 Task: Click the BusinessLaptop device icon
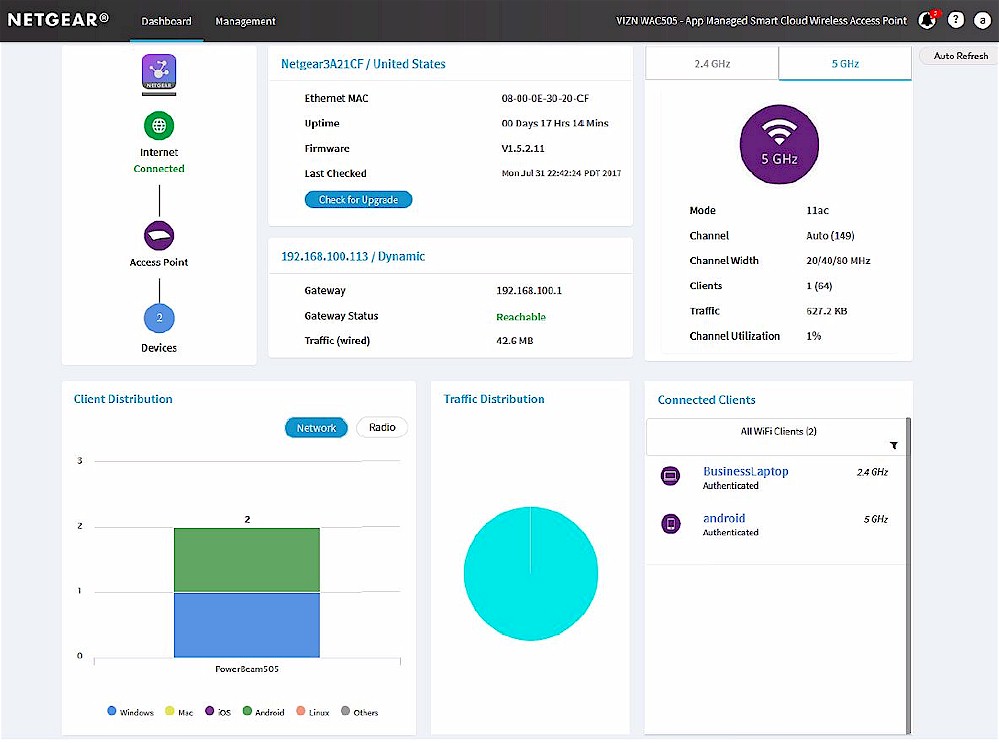click(670, 476)
